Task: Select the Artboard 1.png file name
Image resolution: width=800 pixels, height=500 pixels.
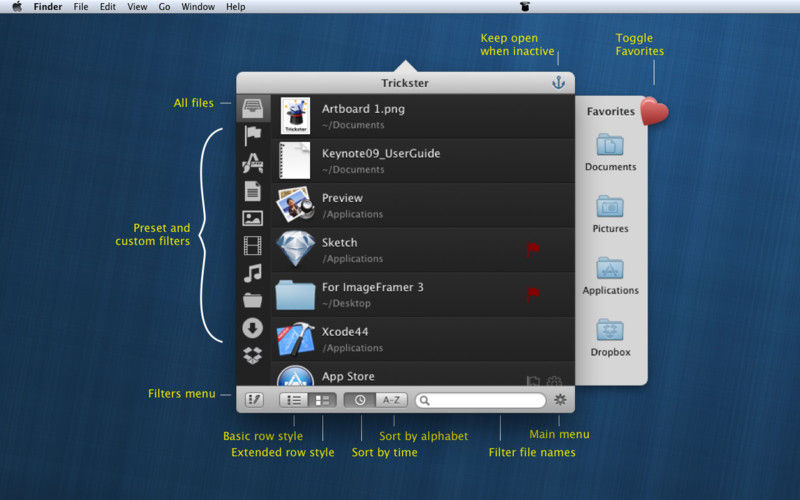Action: pyautogui.click(x=363, y=109)
